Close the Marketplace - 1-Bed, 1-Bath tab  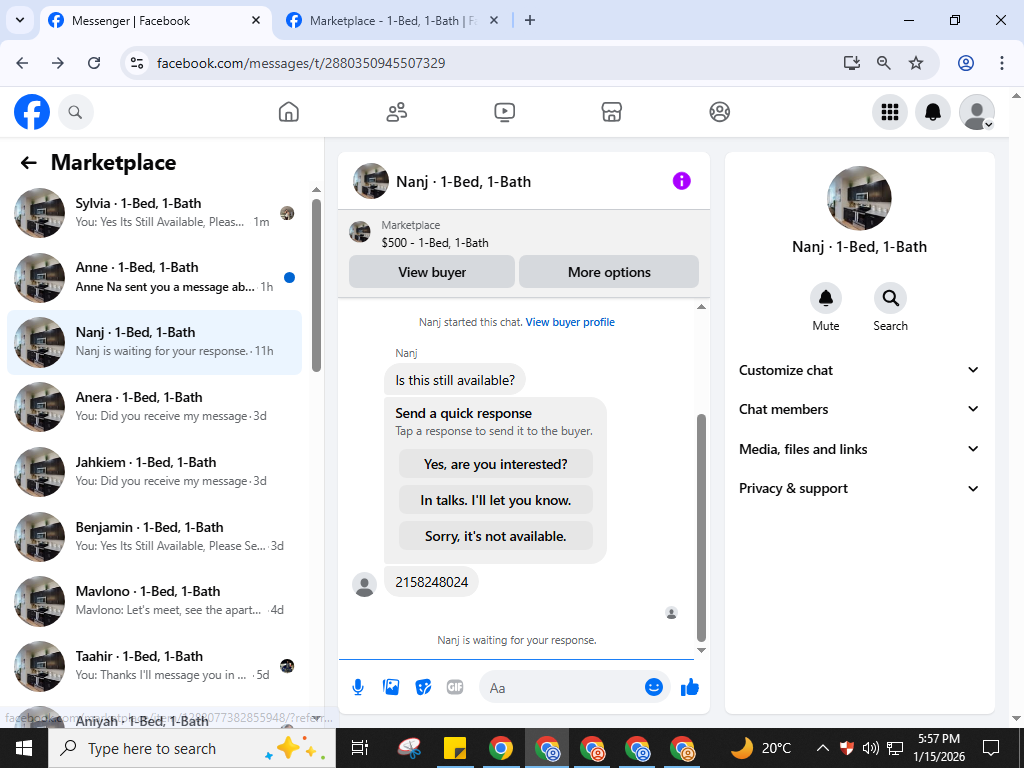point(494,21)
